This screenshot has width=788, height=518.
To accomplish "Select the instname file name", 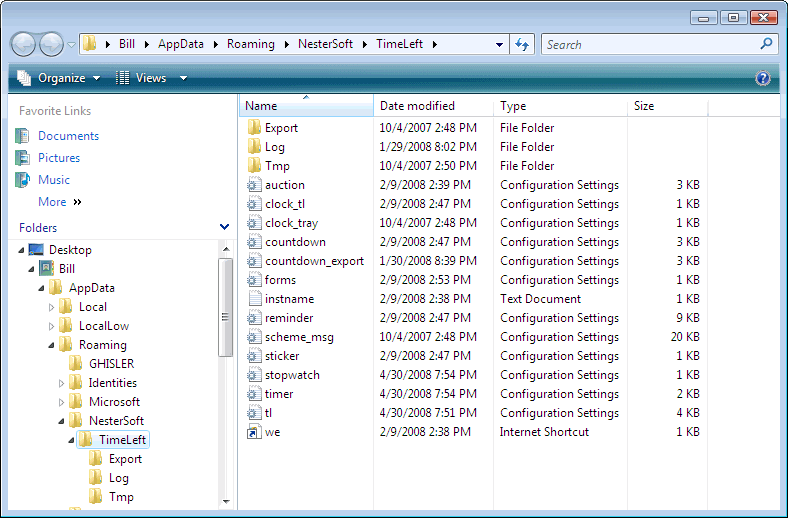I will (289, 299).
